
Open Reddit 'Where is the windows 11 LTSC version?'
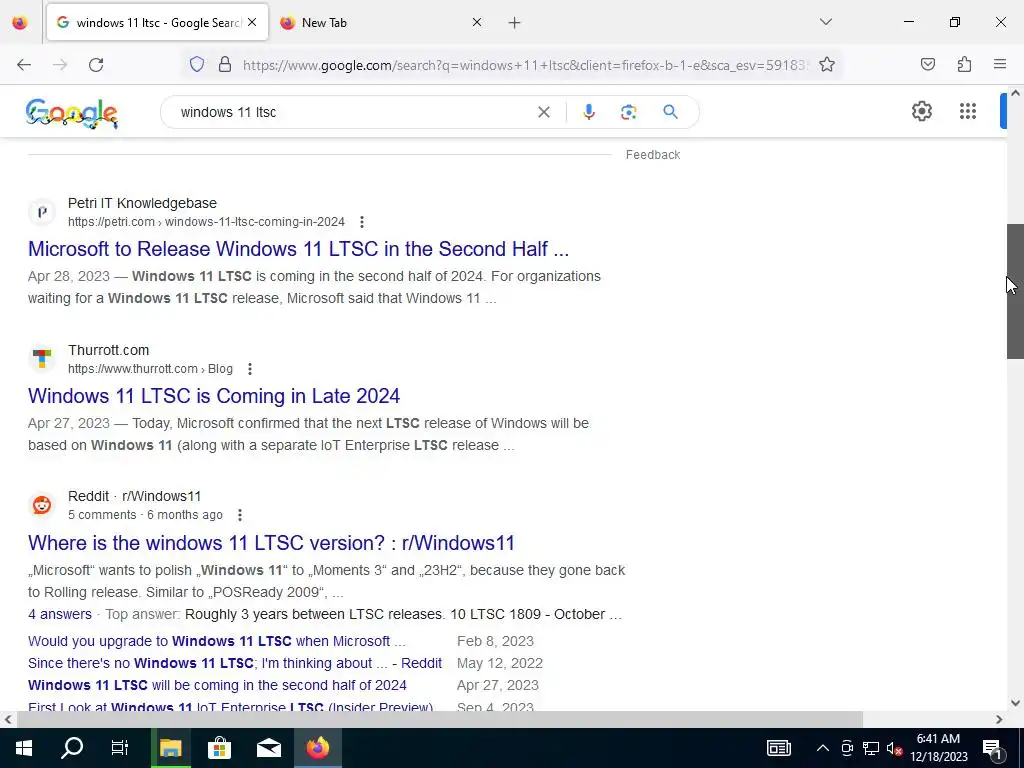(271, 543)
